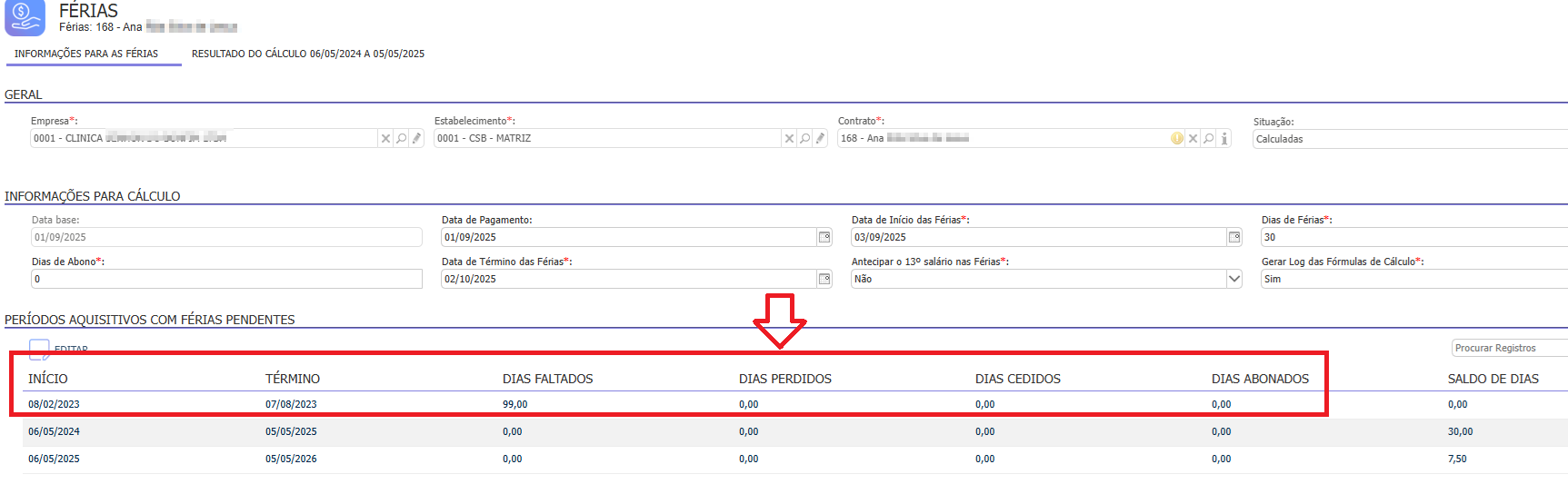Edit Empresa with the pencil icon
1568x494 pixels.
pyautogui.click(x=416, y=139)
